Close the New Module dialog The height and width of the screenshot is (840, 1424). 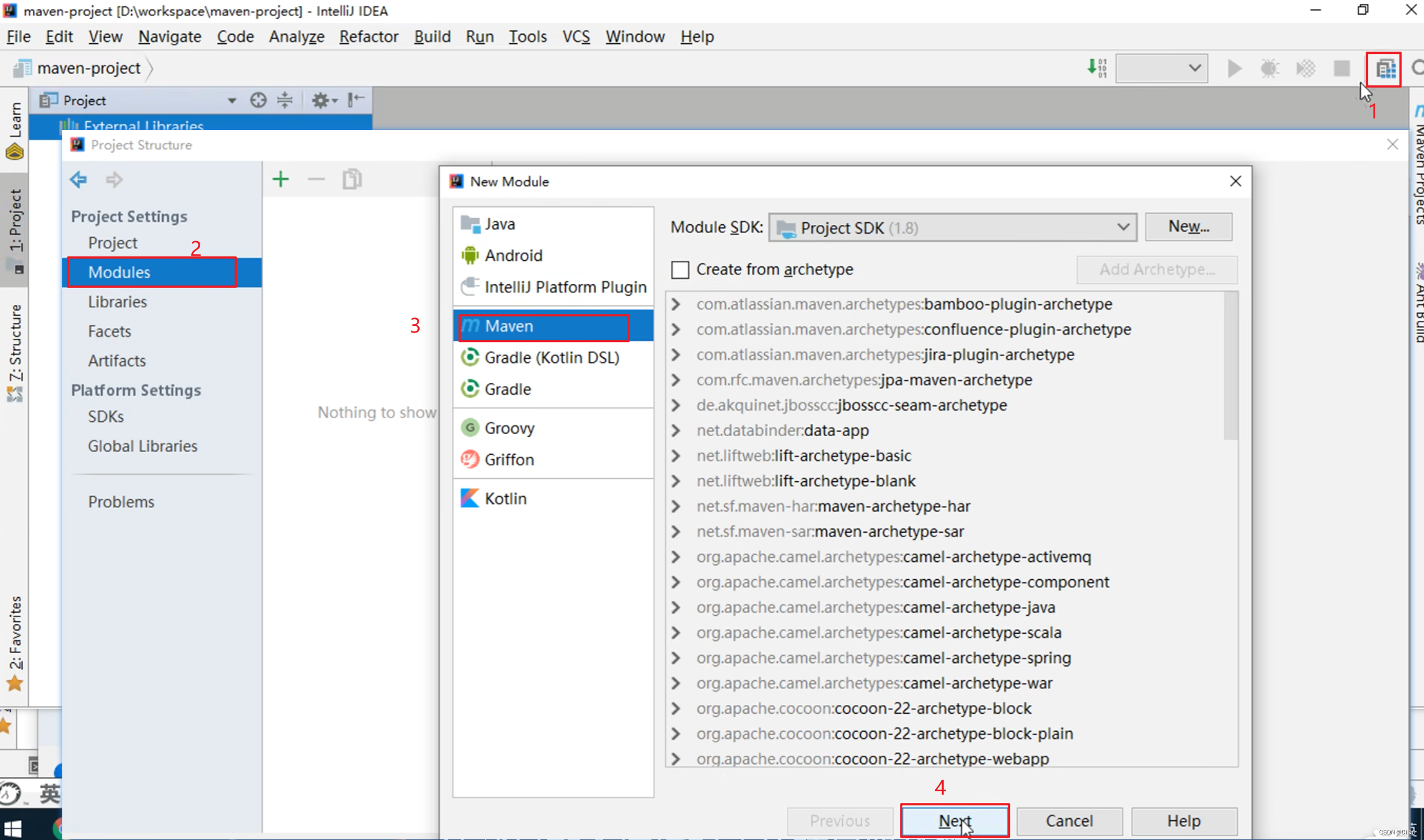click(1235, 181)
